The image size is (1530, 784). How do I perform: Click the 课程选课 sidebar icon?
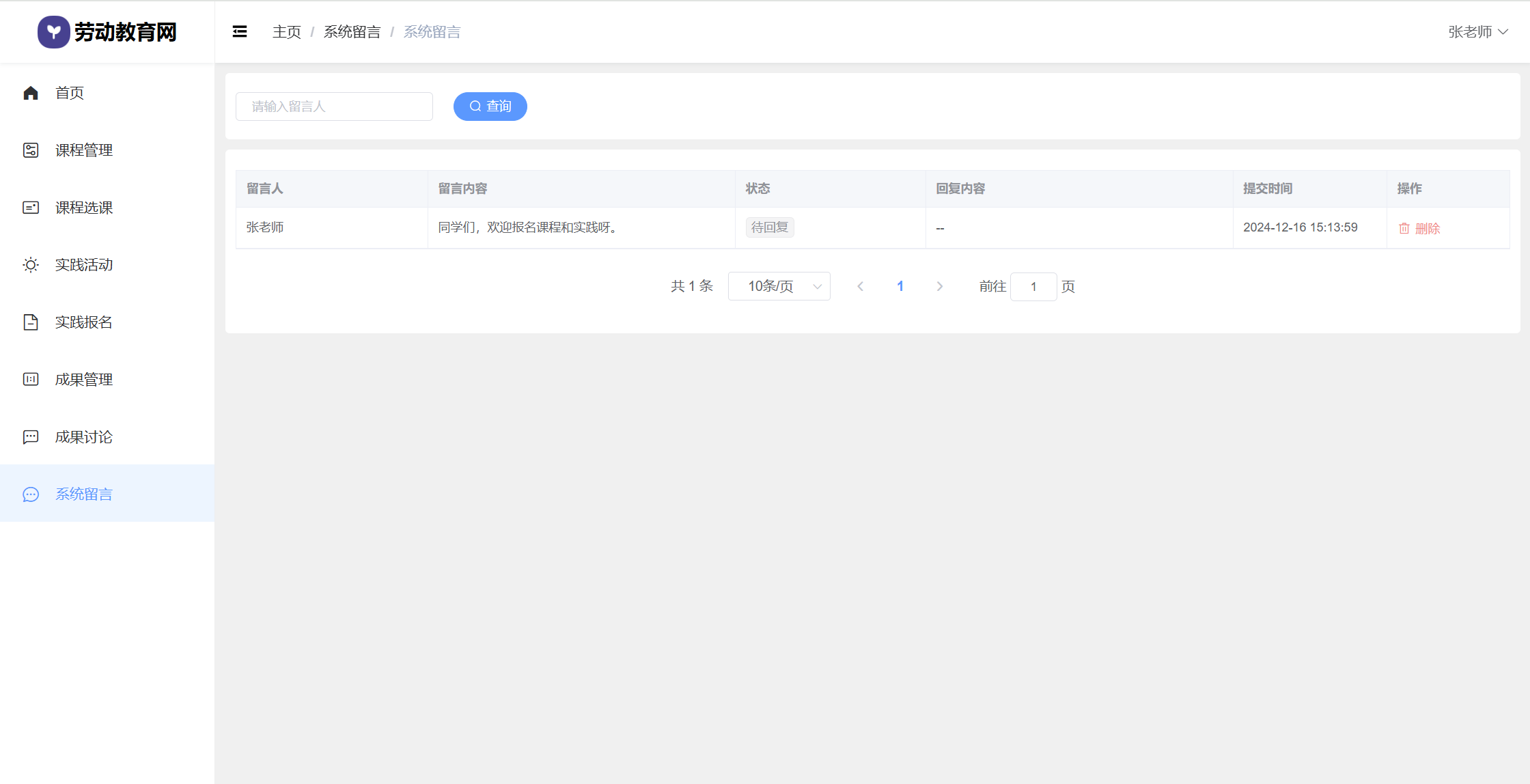[x=31, y=208]
